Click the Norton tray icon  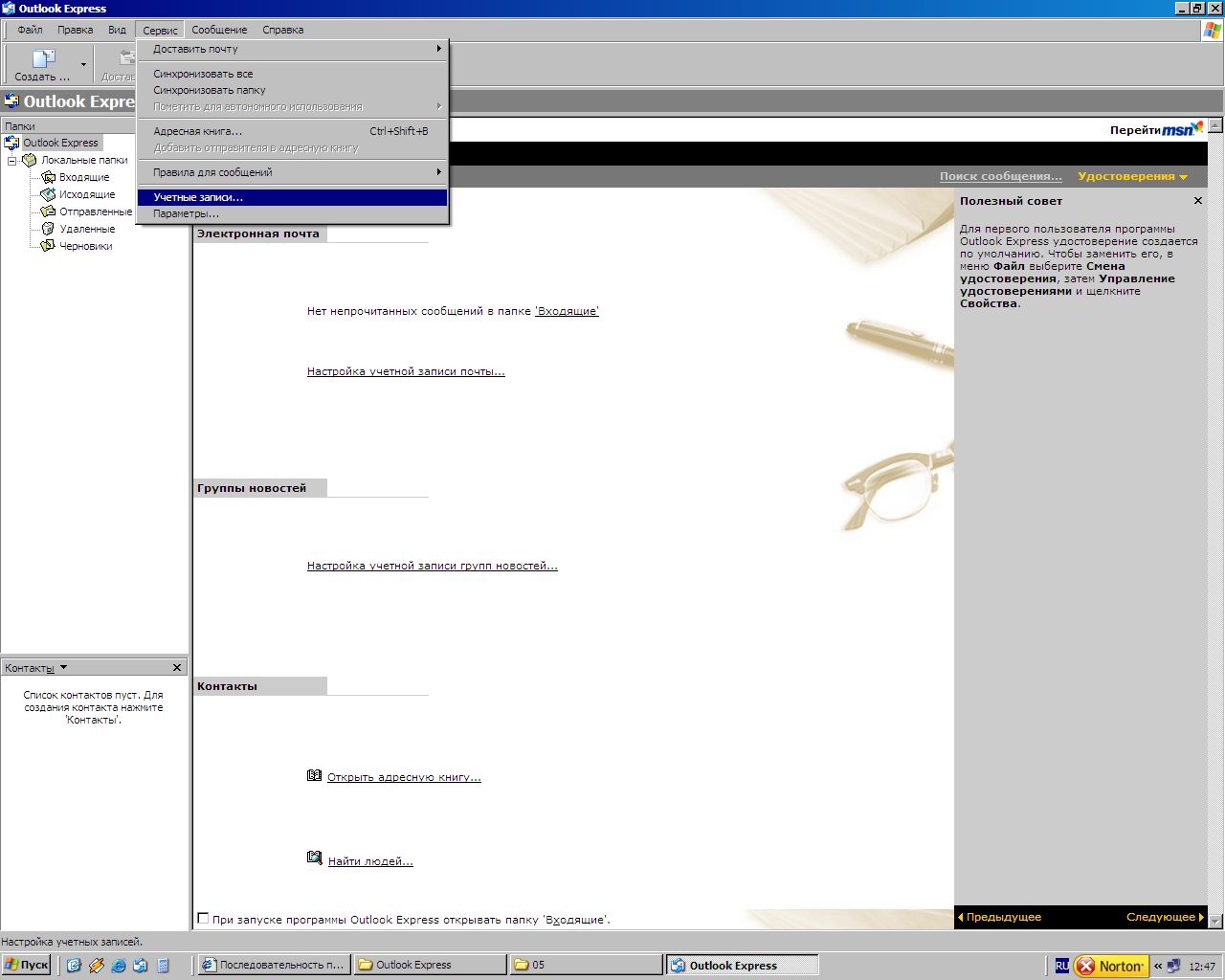(x=1110, y=966)
